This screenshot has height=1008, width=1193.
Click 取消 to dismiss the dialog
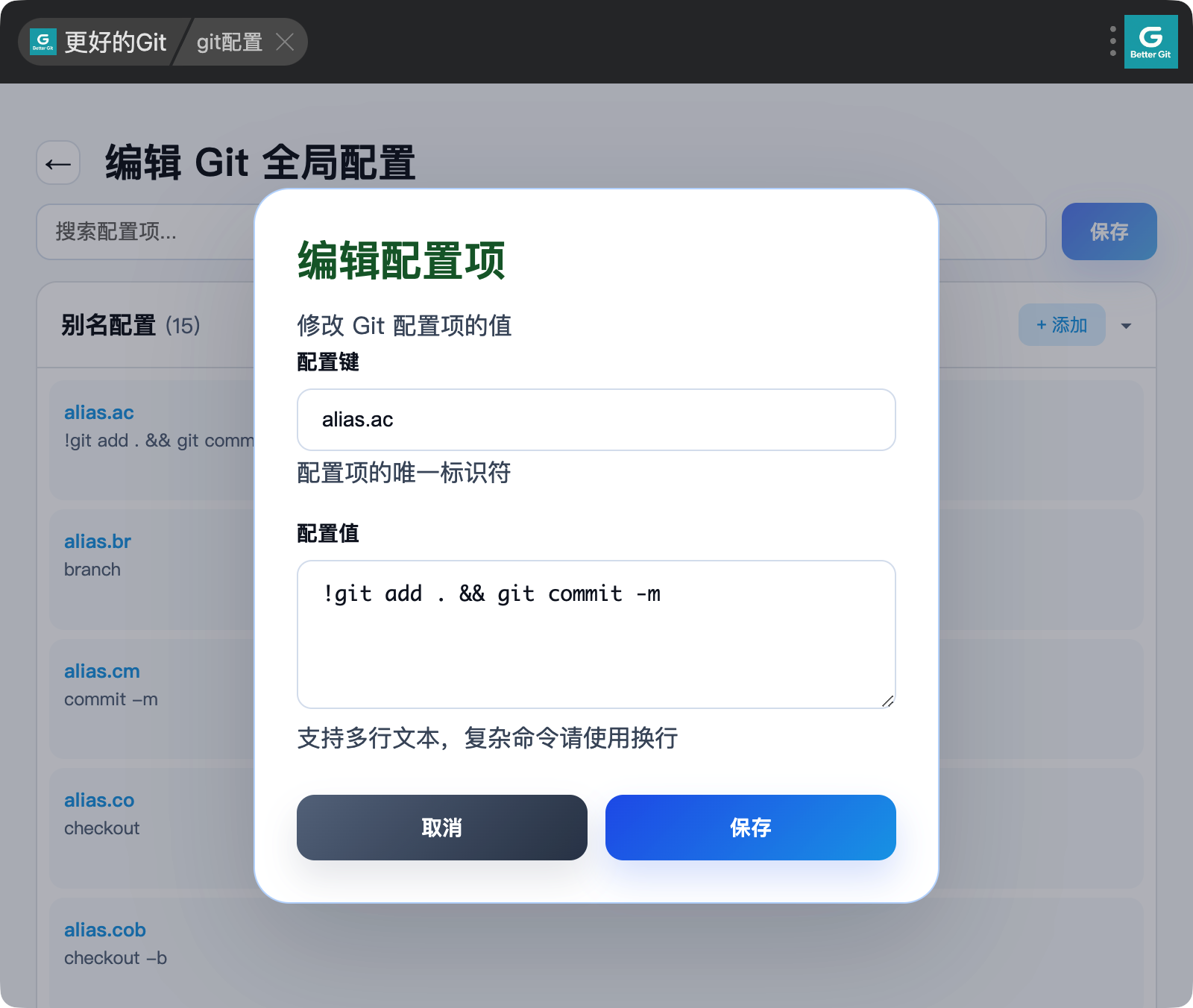tap(442, 828)
